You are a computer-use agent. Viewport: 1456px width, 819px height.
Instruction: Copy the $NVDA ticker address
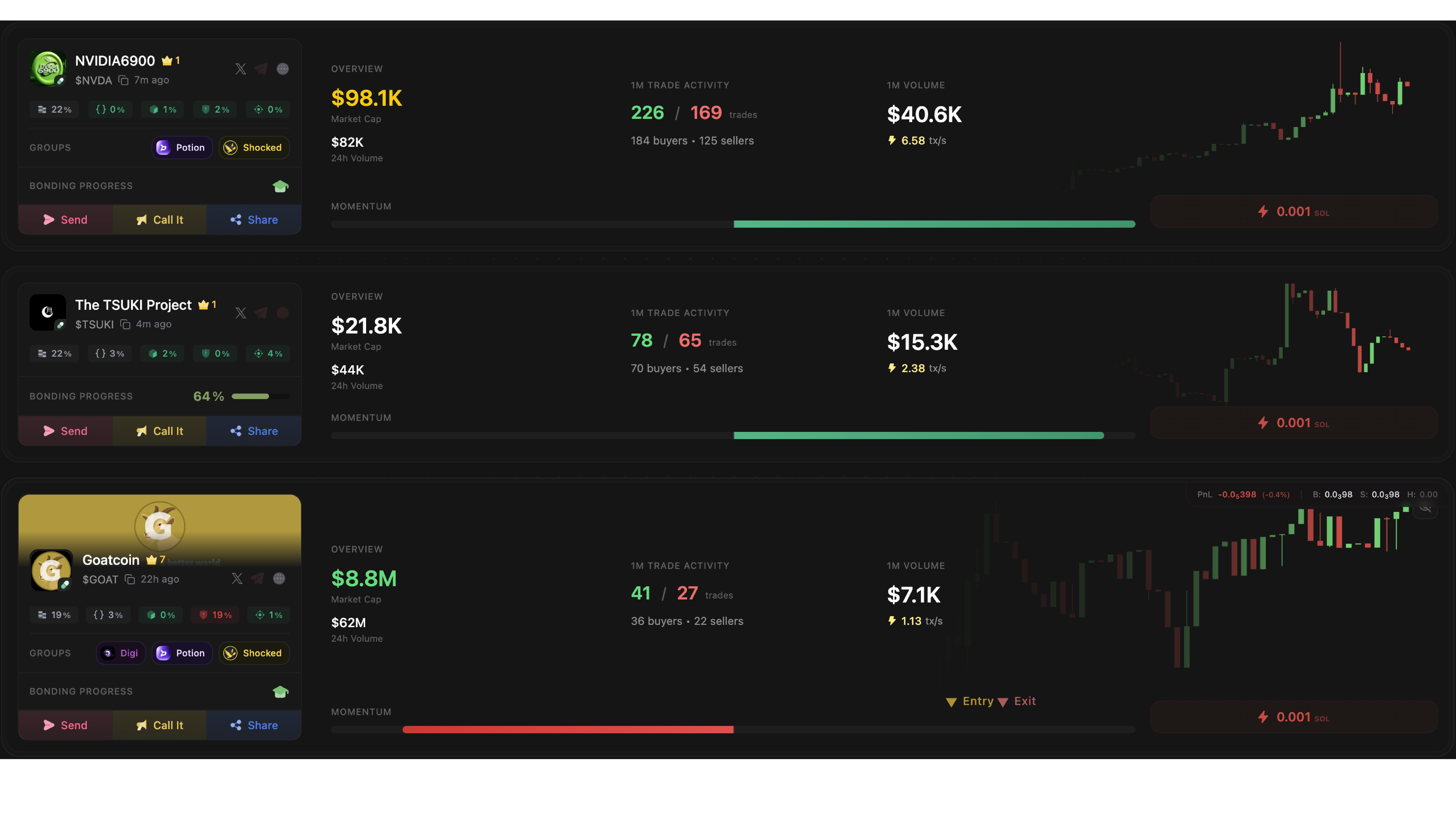[123, 80]
